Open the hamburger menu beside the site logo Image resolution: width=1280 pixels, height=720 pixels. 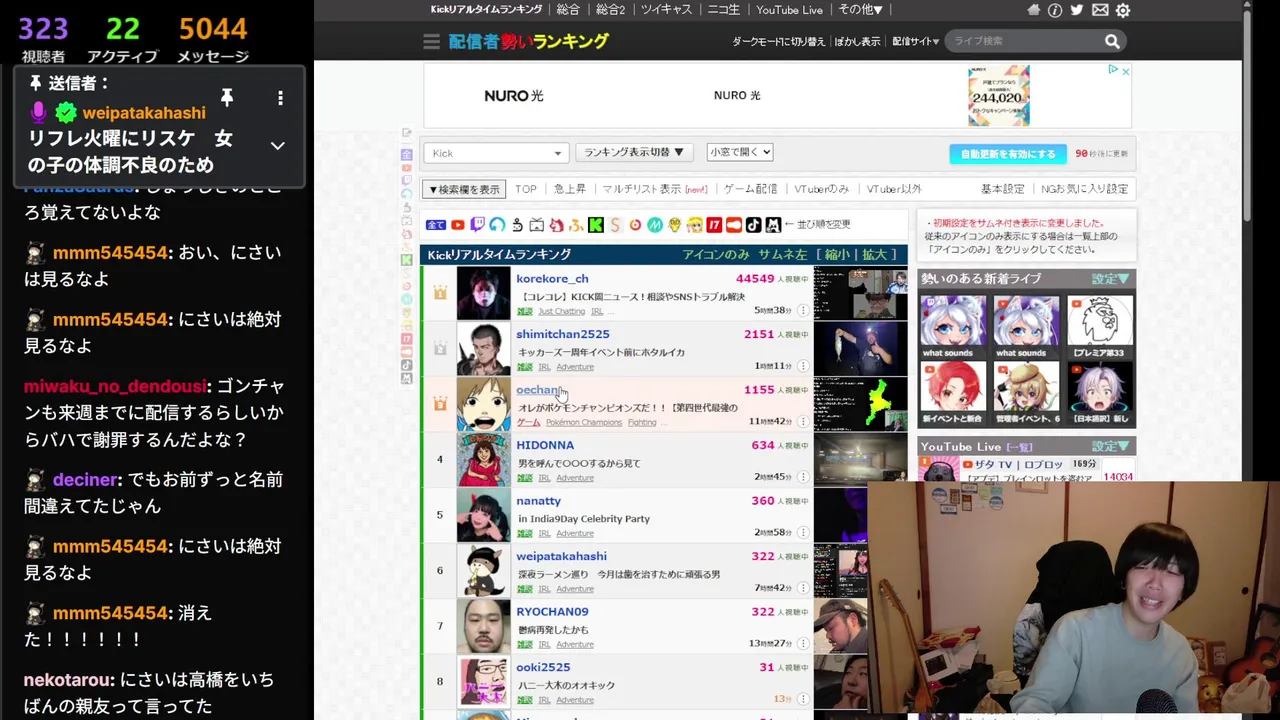click(431, 41)
